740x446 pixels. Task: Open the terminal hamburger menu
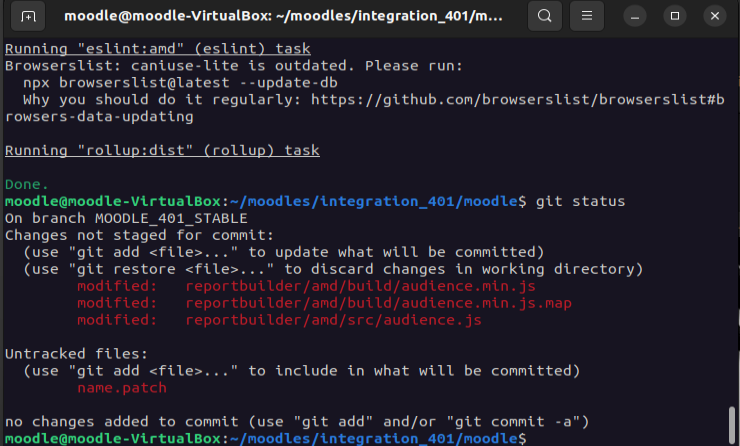587,16
